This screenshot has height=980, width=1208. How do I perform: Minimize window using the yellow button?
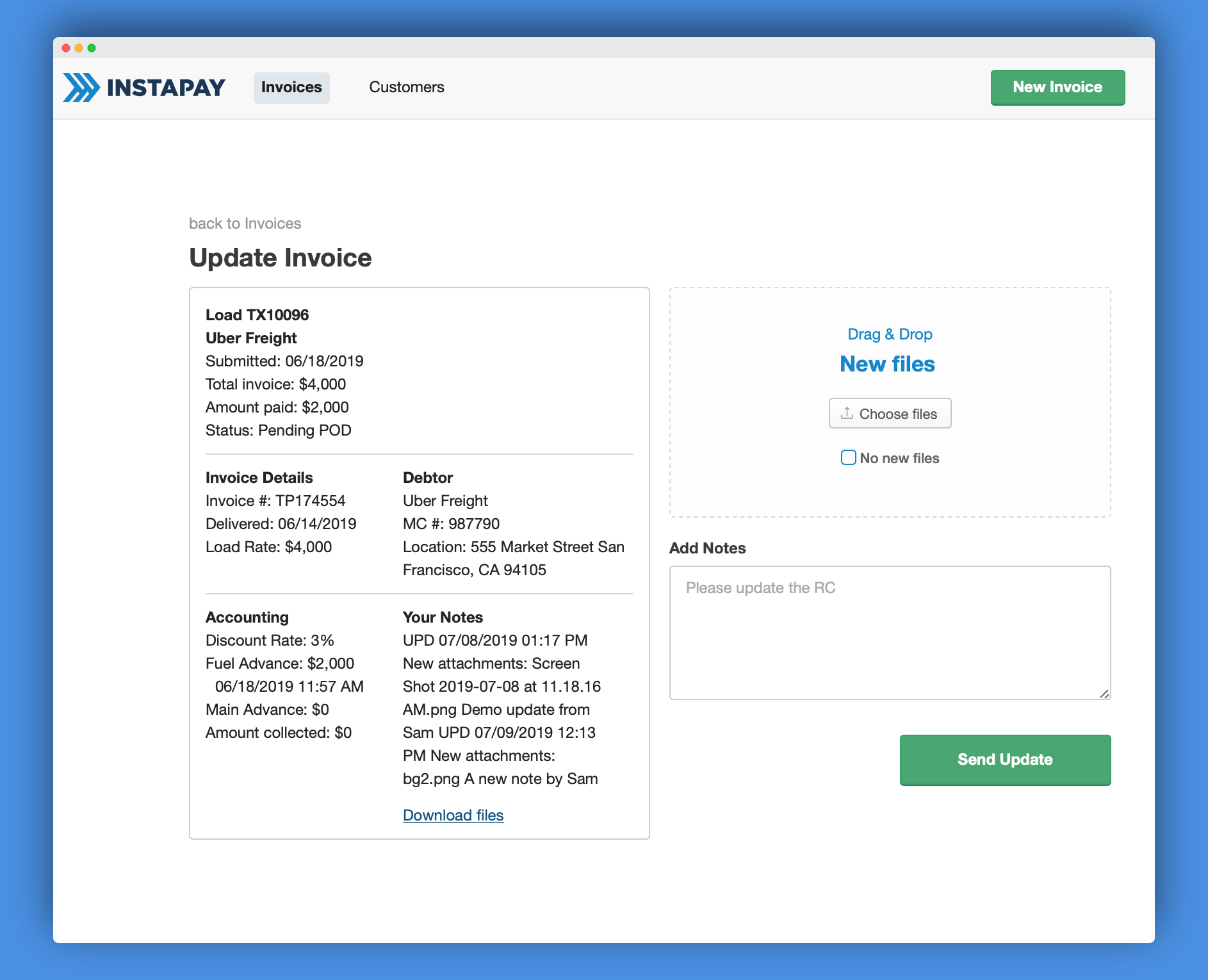pyautogui.click(x=79, y=48)
